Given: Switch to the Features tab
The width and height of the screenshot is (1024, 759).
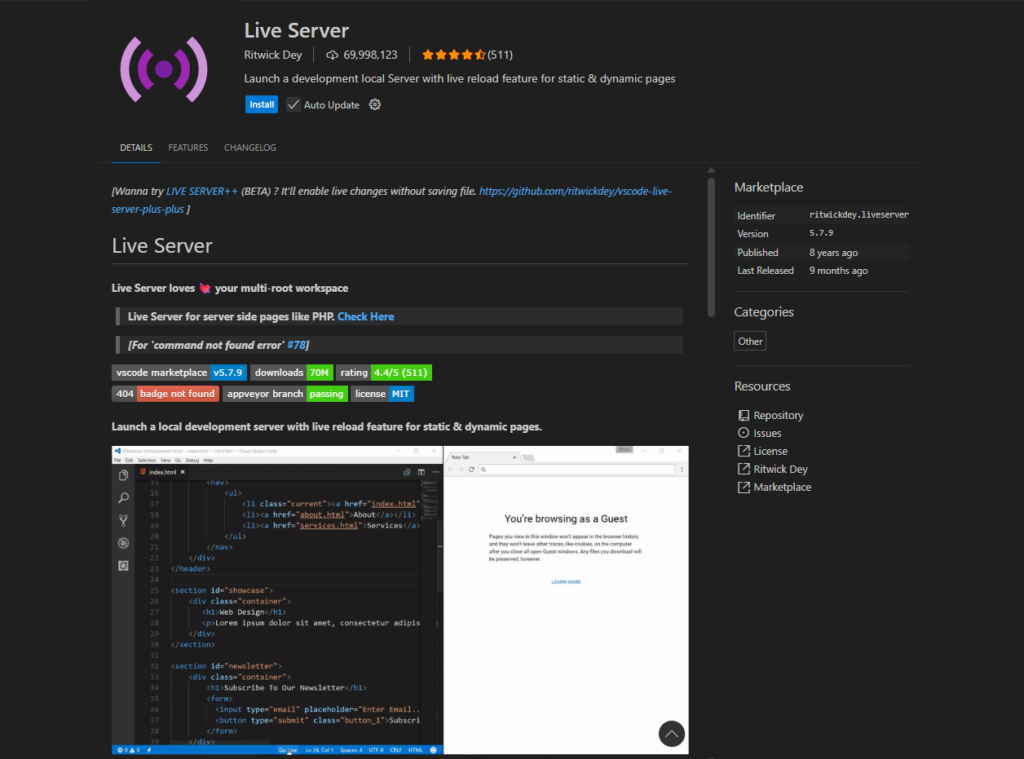Looking at the screenshot, I should 188,147.
